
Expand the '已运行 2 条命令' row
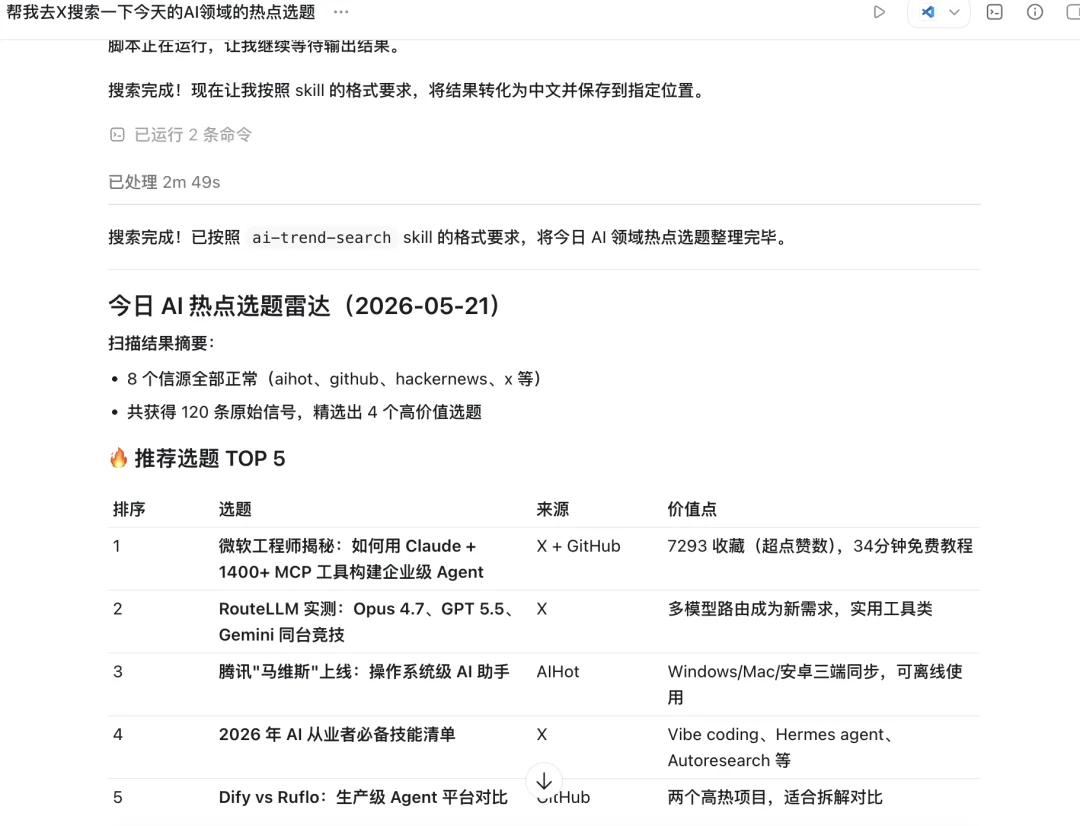click(x=180, y=134)
